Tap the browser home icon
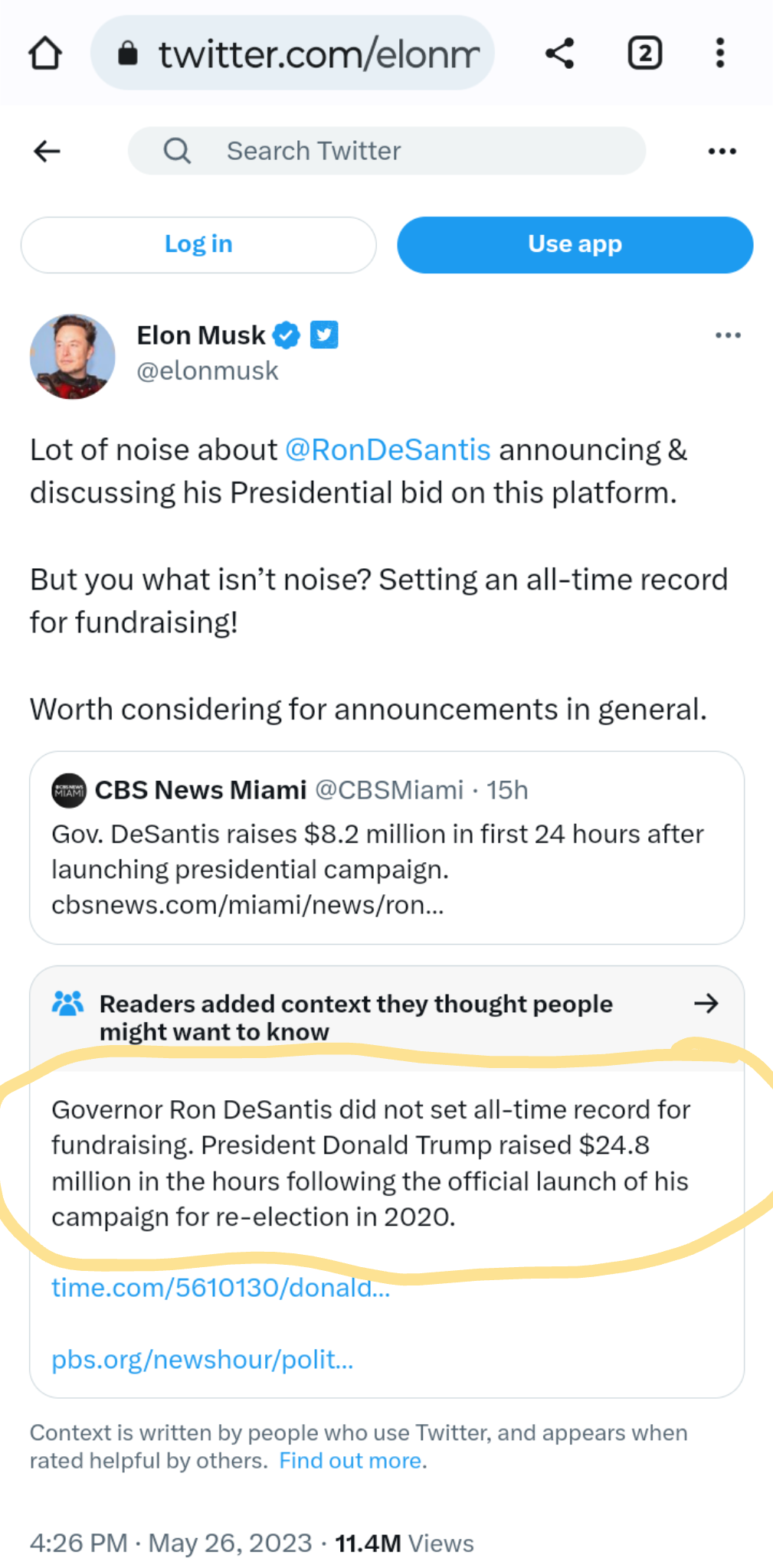The height and width of the screenshot is (1568, 773). (45, 54)
